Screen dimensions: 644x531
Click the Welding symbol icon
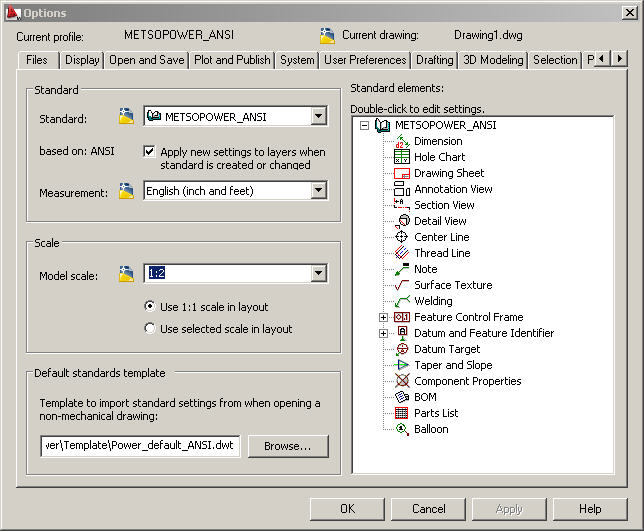[402, 301]
